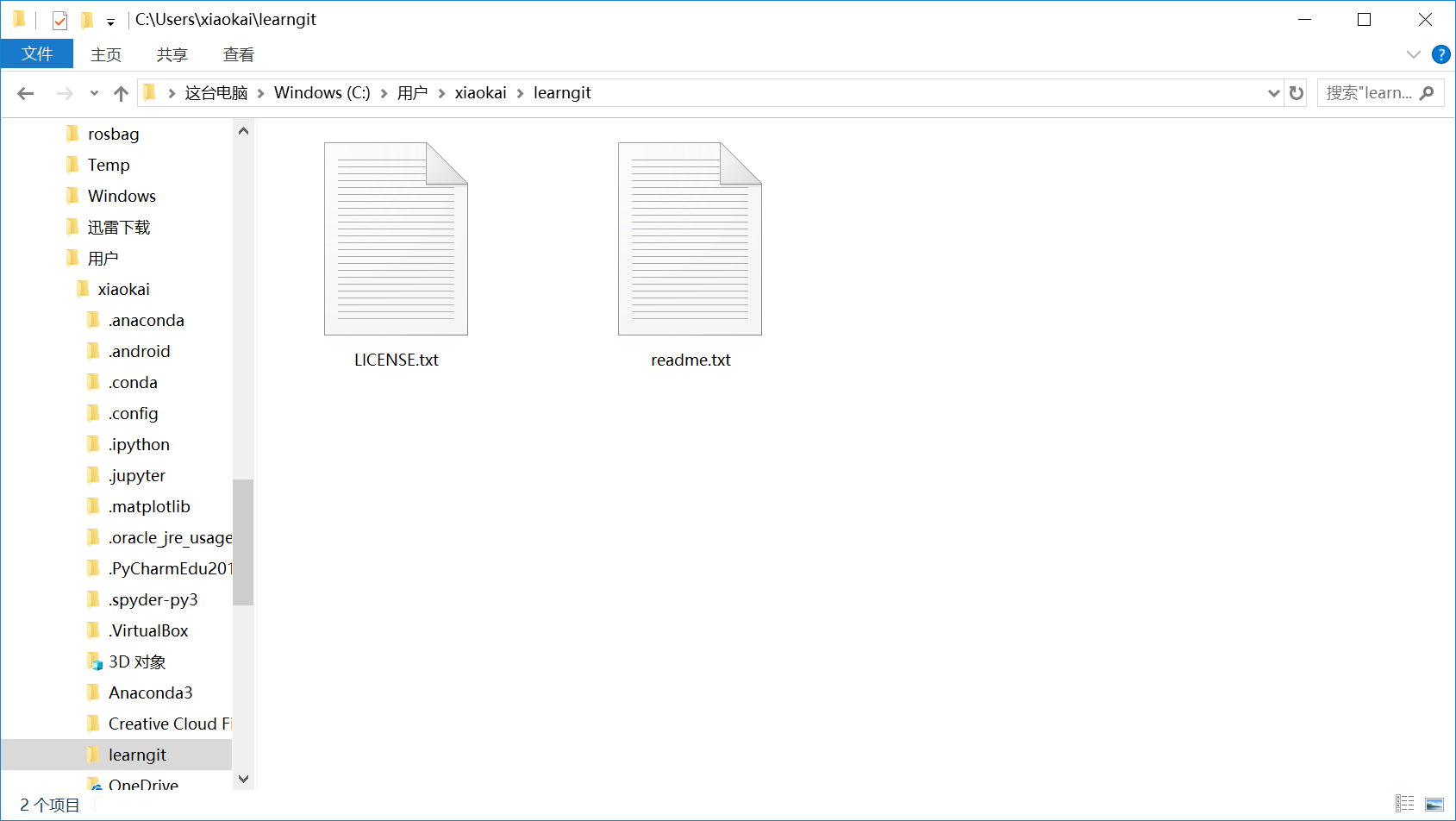
Task: Switch to details view in status bar
Action: [1405, 804]
